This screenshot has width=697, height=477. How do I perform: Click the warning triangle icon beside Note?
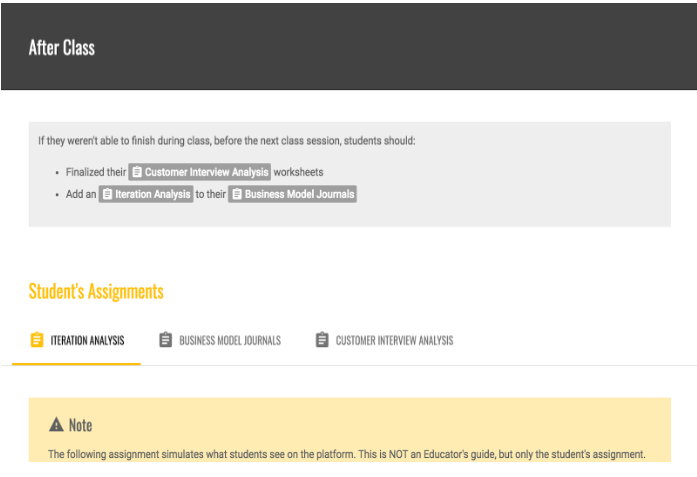point(56,425)
